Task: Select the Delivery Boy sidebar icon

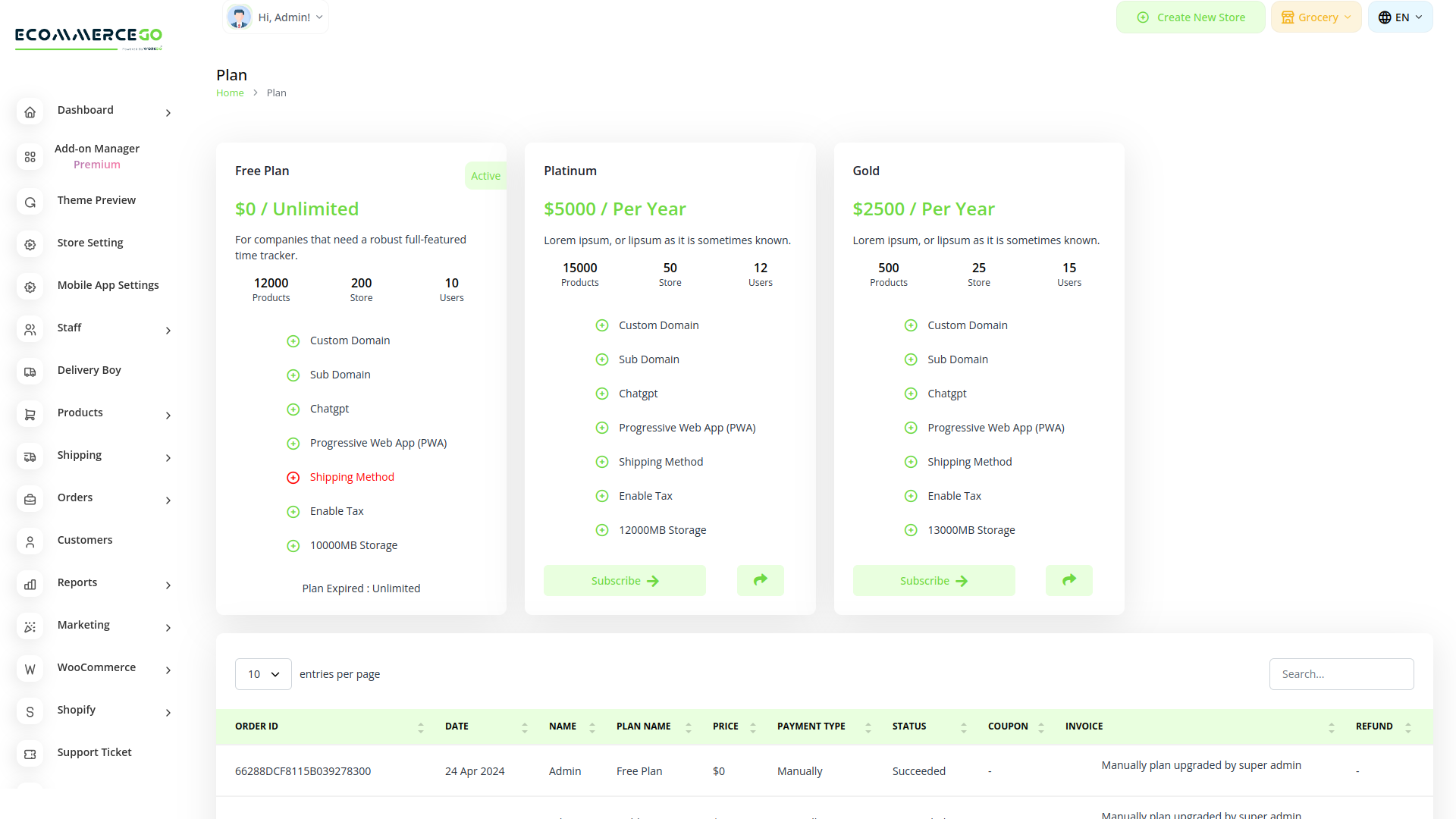Action: tap(30, 372)
